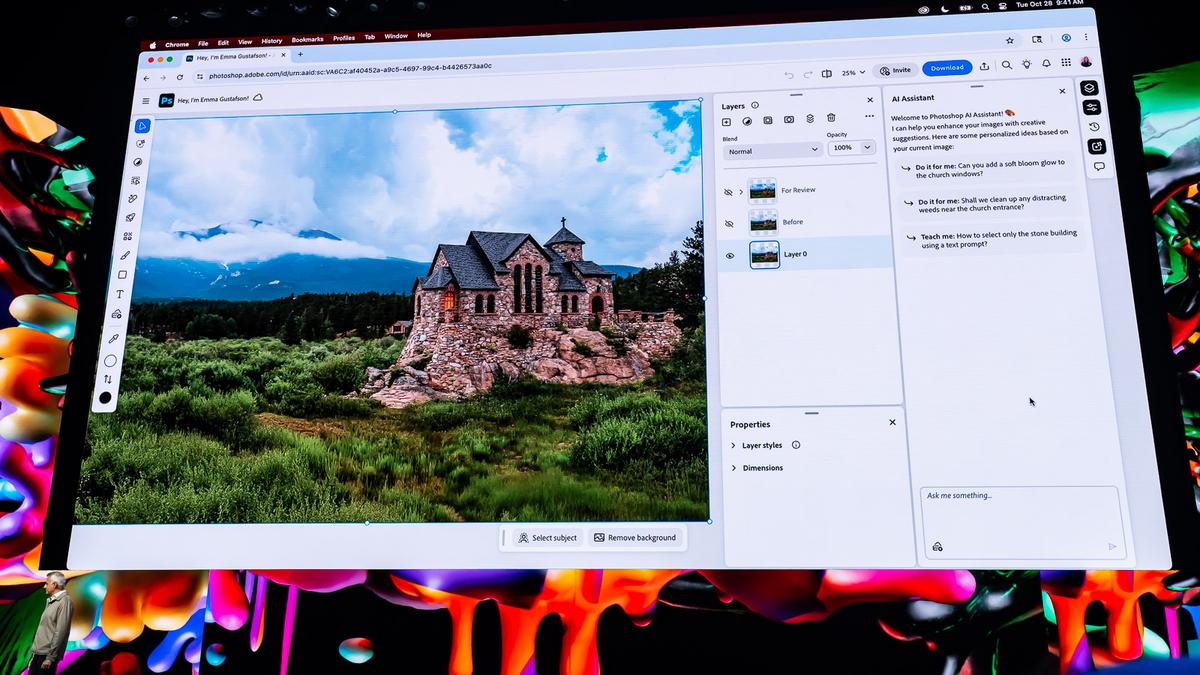Click the Invite button
Screen dimensions: 1200x675
point(895,70)
